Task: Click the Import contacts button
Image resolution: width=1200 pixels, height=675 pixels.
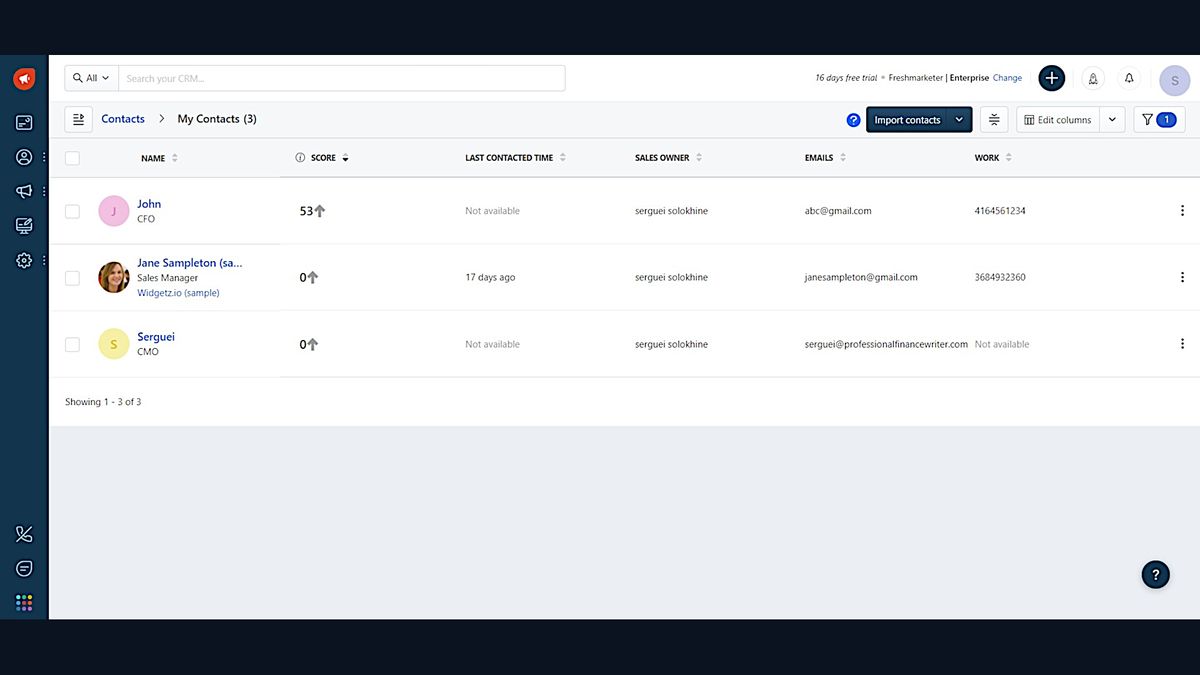Action: point(907,120)
